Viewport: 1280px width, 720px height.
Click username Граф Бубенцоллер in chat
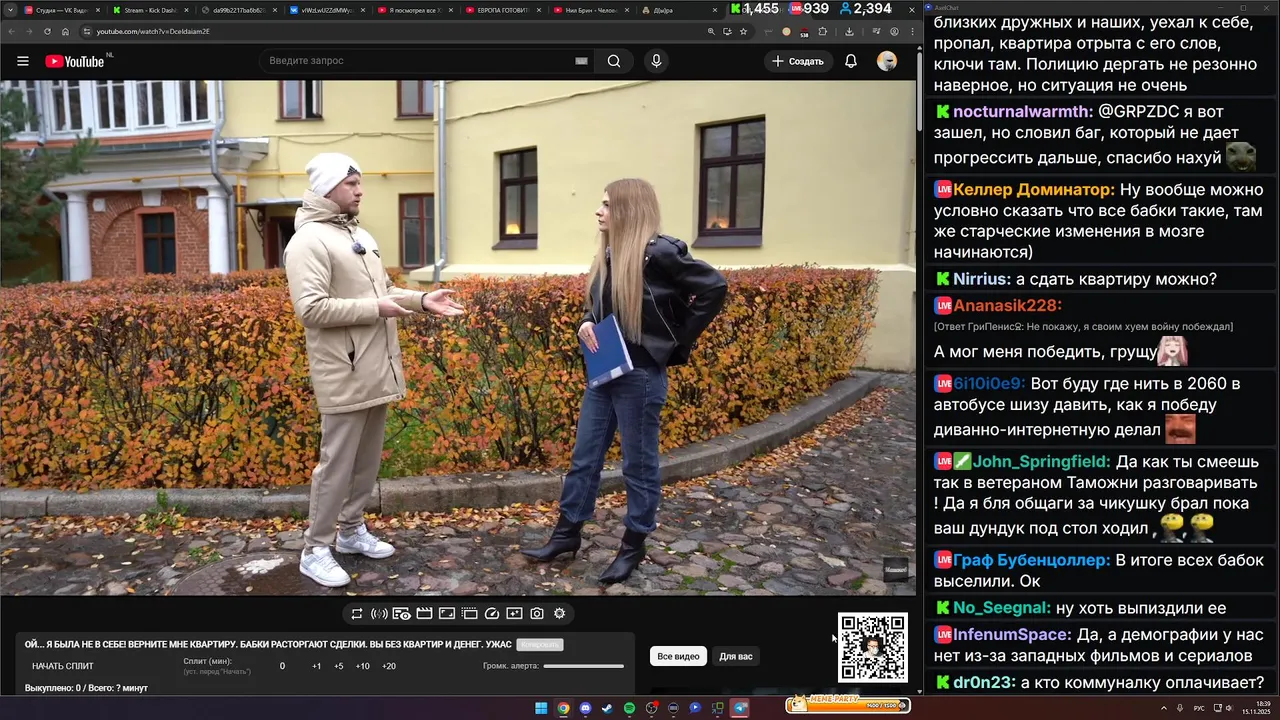[1032, 560]
